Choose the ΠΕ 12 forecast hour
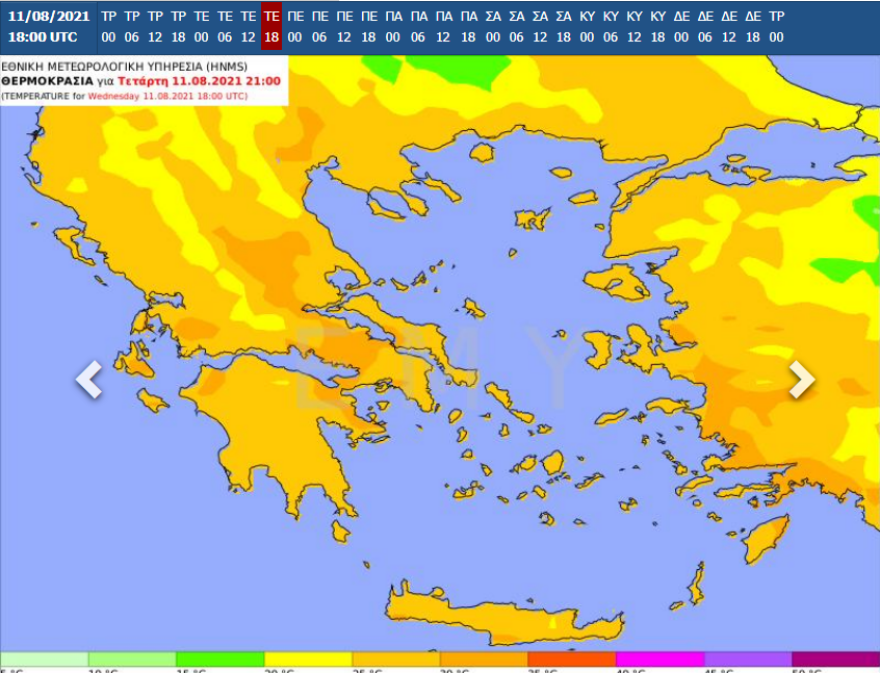Viewport: 880px width, 673px height. pos(345,26)
